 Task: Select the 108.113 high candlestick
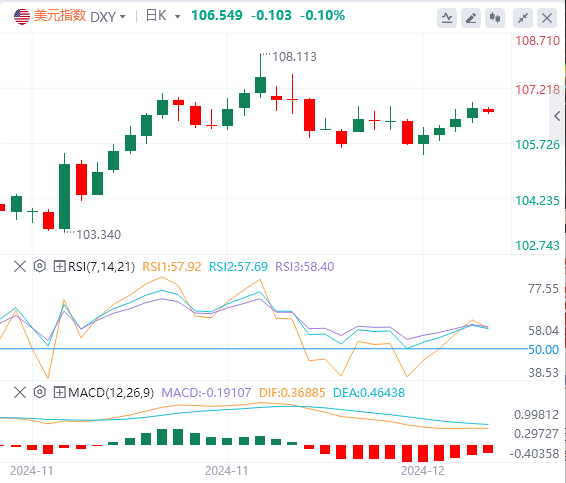click(260, 84)
